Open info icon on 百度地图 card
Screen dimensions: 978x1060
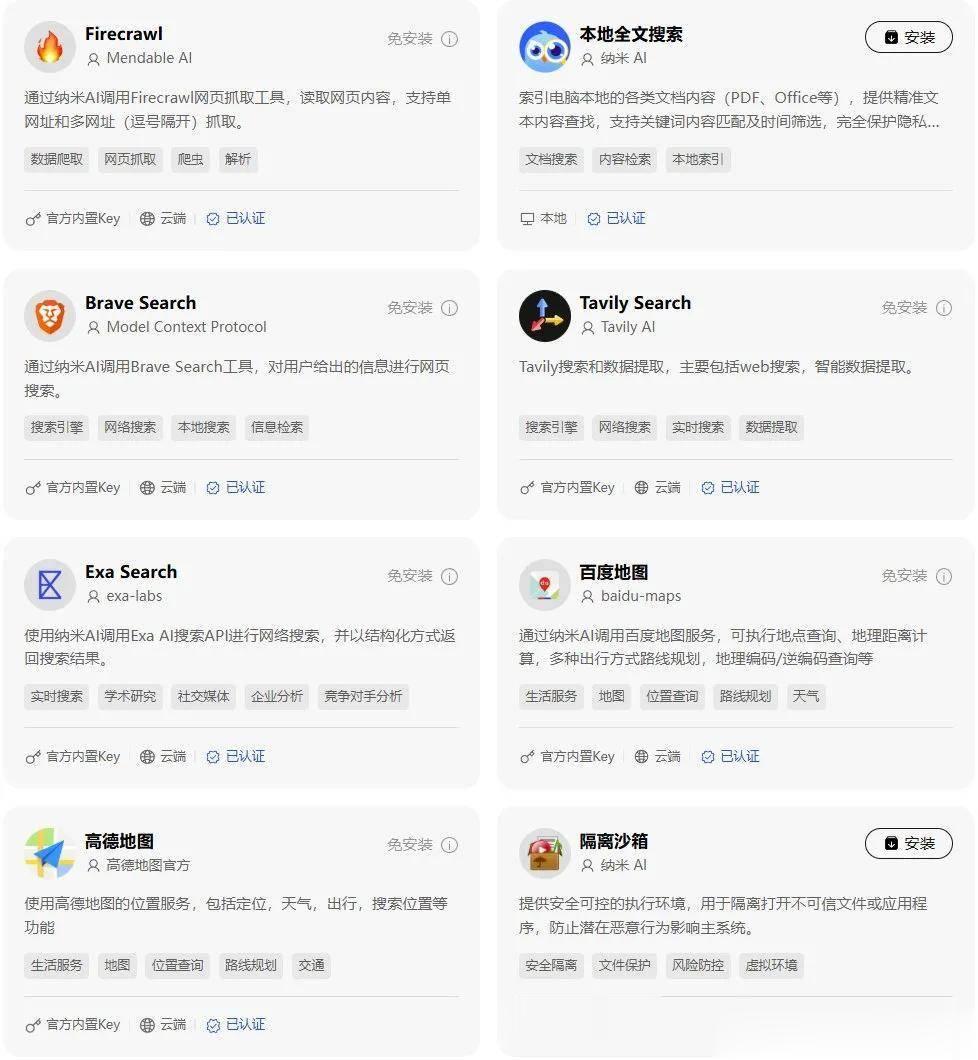[944, 576]
